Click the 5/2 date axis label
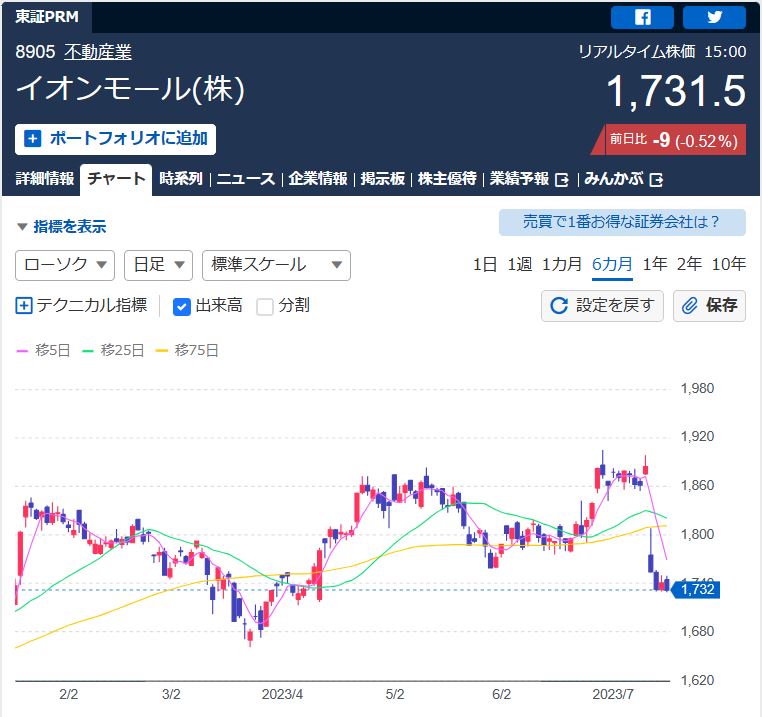 [x=395, y=694]
